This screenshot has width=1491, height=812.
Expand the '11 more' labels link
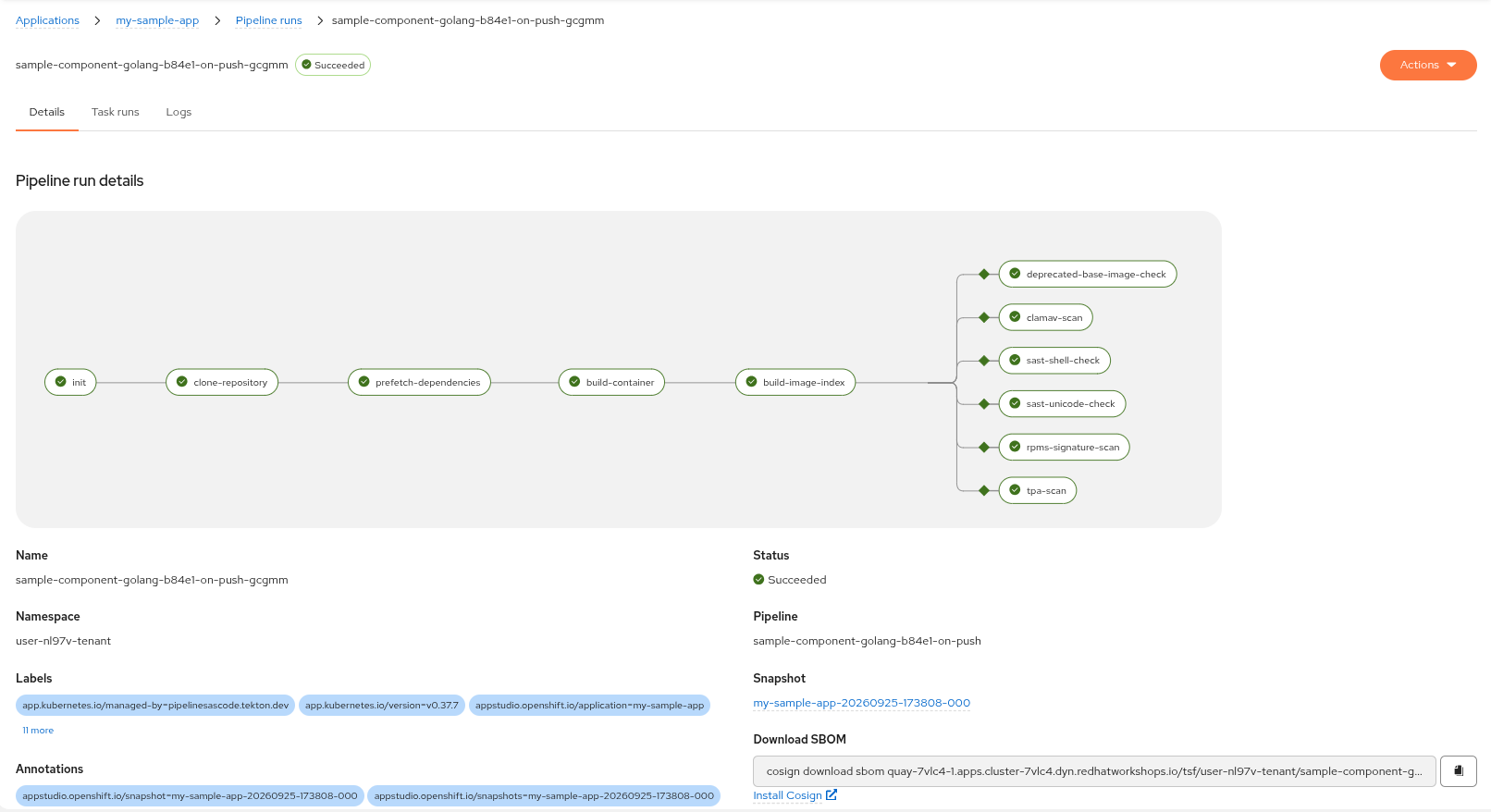pos(38,731)
